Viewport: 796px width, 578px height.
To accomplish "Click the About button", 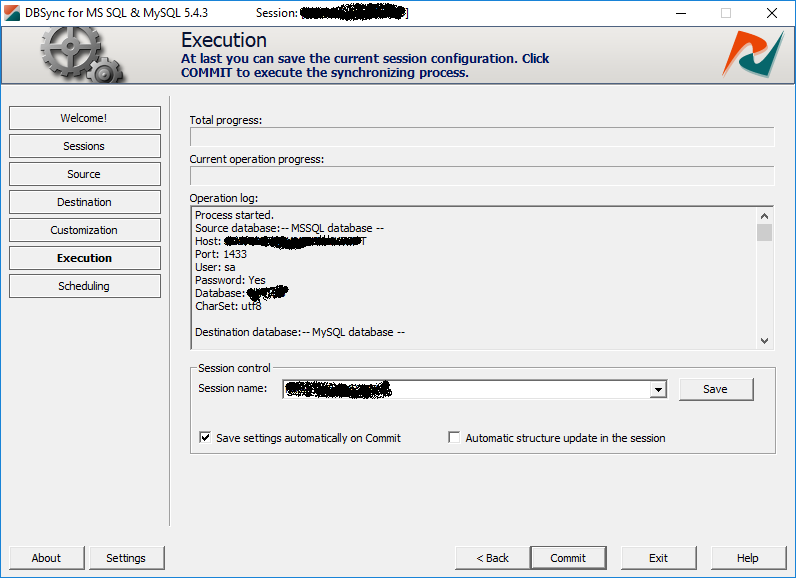I will tap(47, 558).
